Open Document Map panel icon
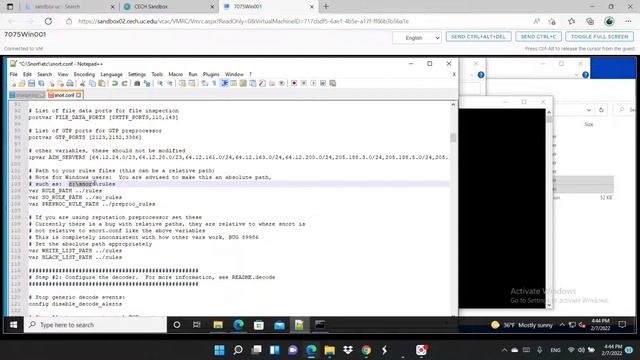This screenshot has height=360, width=640. [x=243, y=83]
